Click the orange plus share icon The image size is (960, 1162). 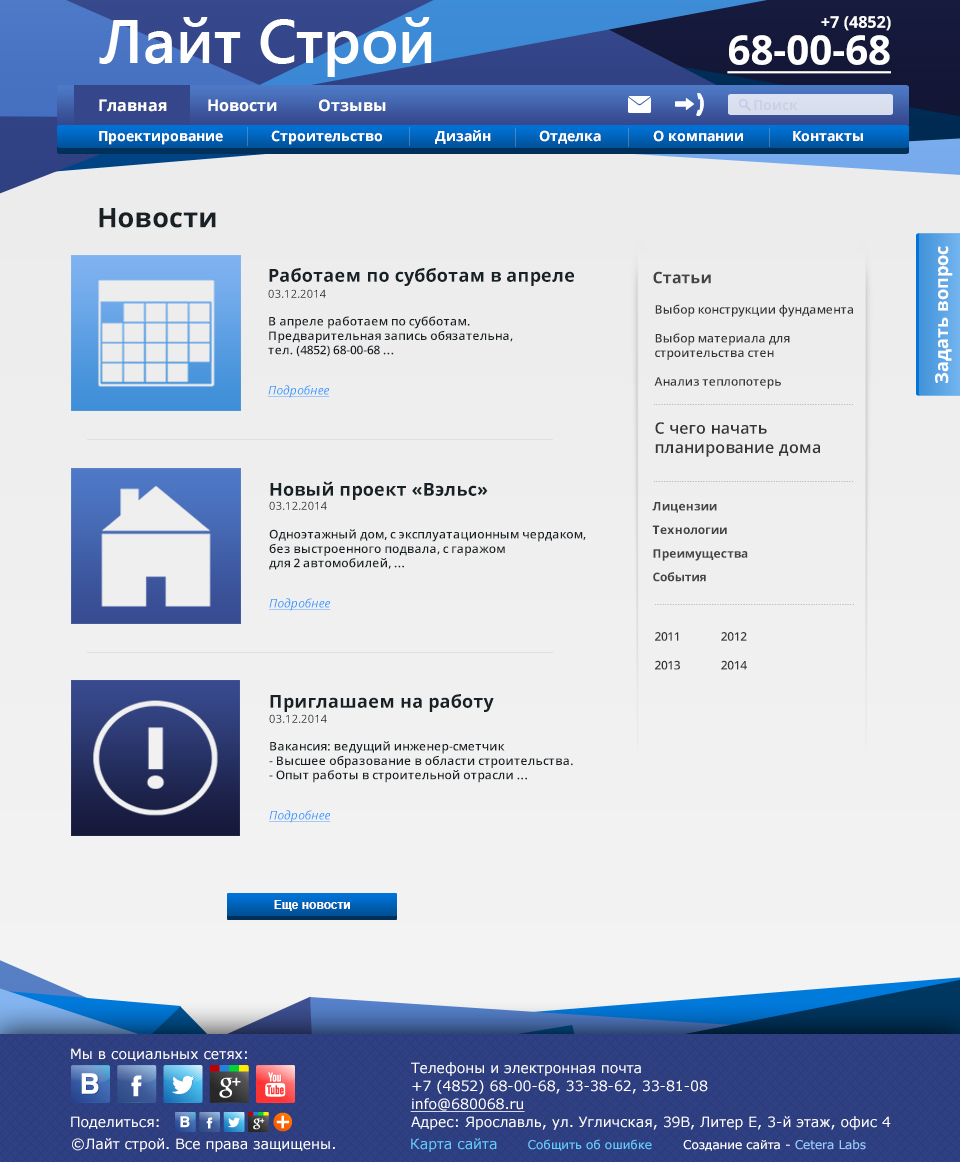(283, 1122)
